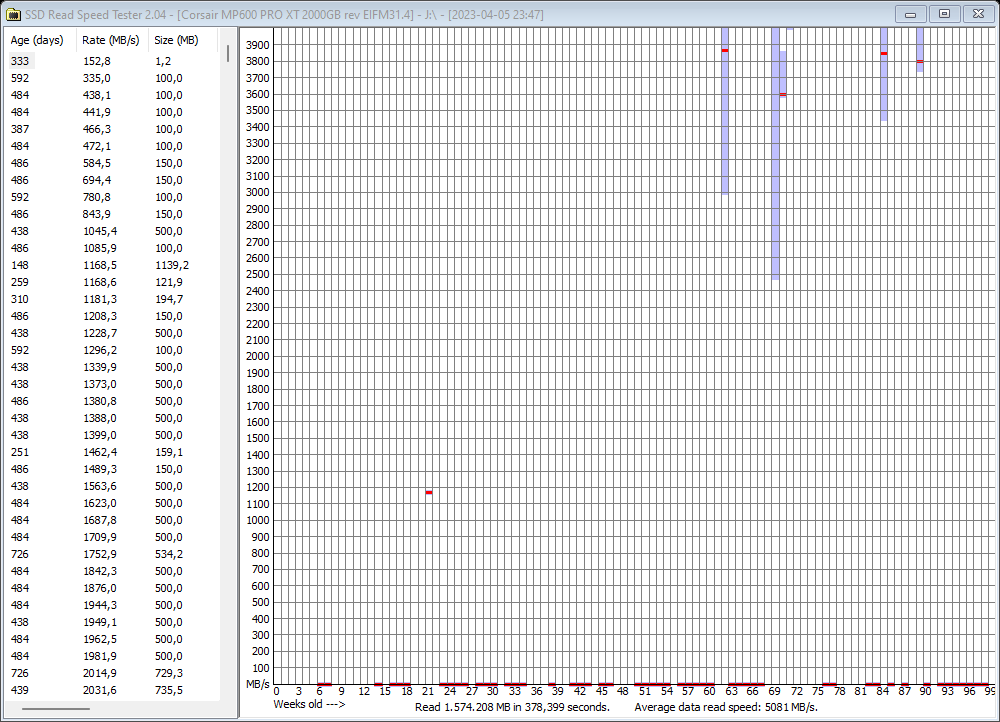Screen dimensions: 1000x722
Task: Click the SSD Read Speed Tester app icon
Action: 13,14
